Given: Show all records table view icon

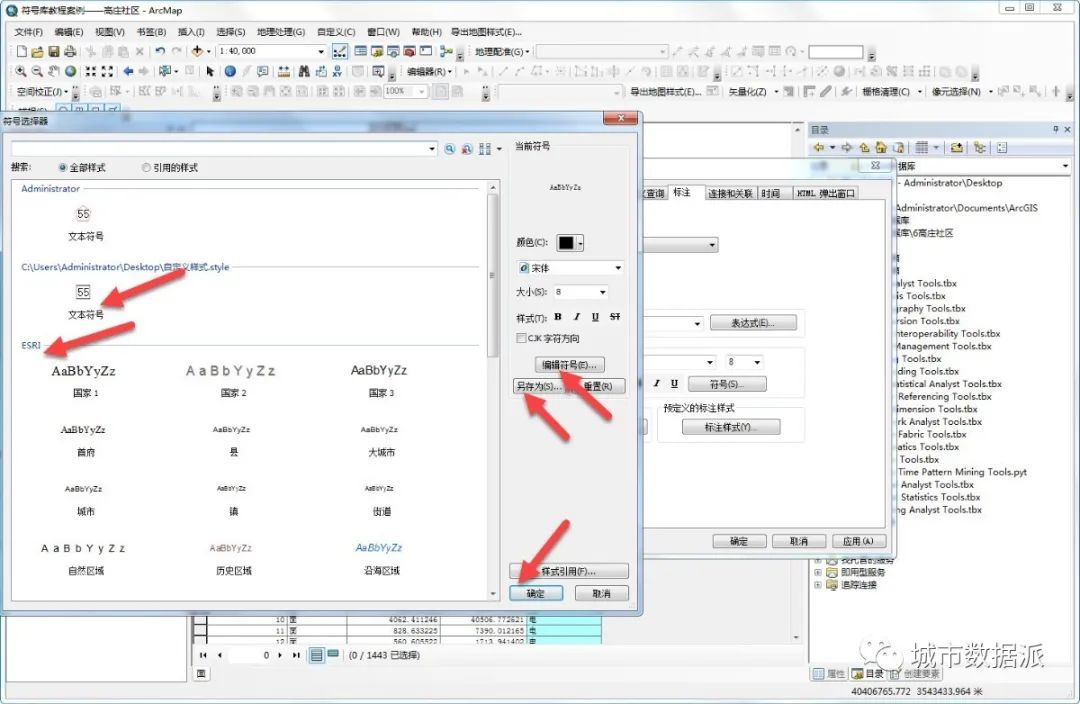Looking at the screenshot, I should pos(316,655).
